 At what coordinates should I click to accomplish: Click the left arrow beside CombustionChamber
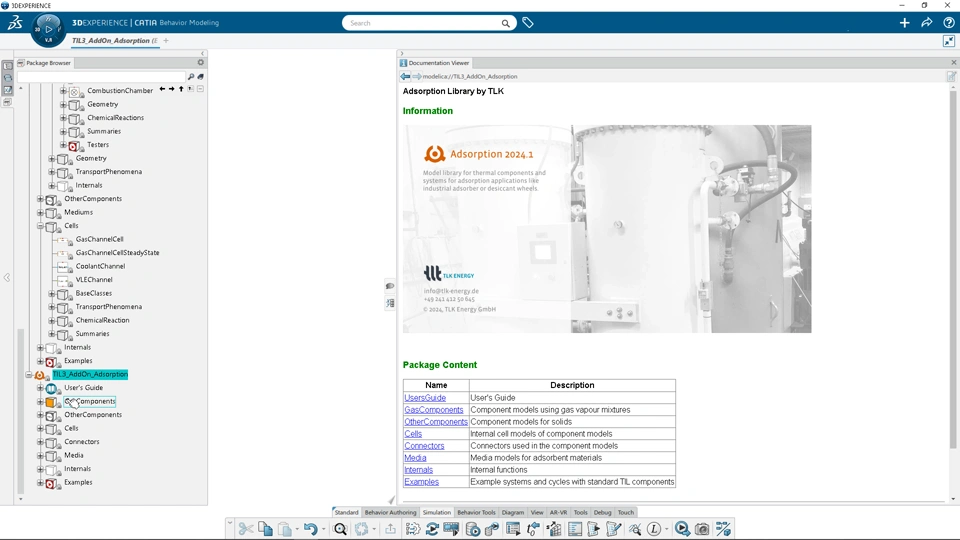[162, 89]
